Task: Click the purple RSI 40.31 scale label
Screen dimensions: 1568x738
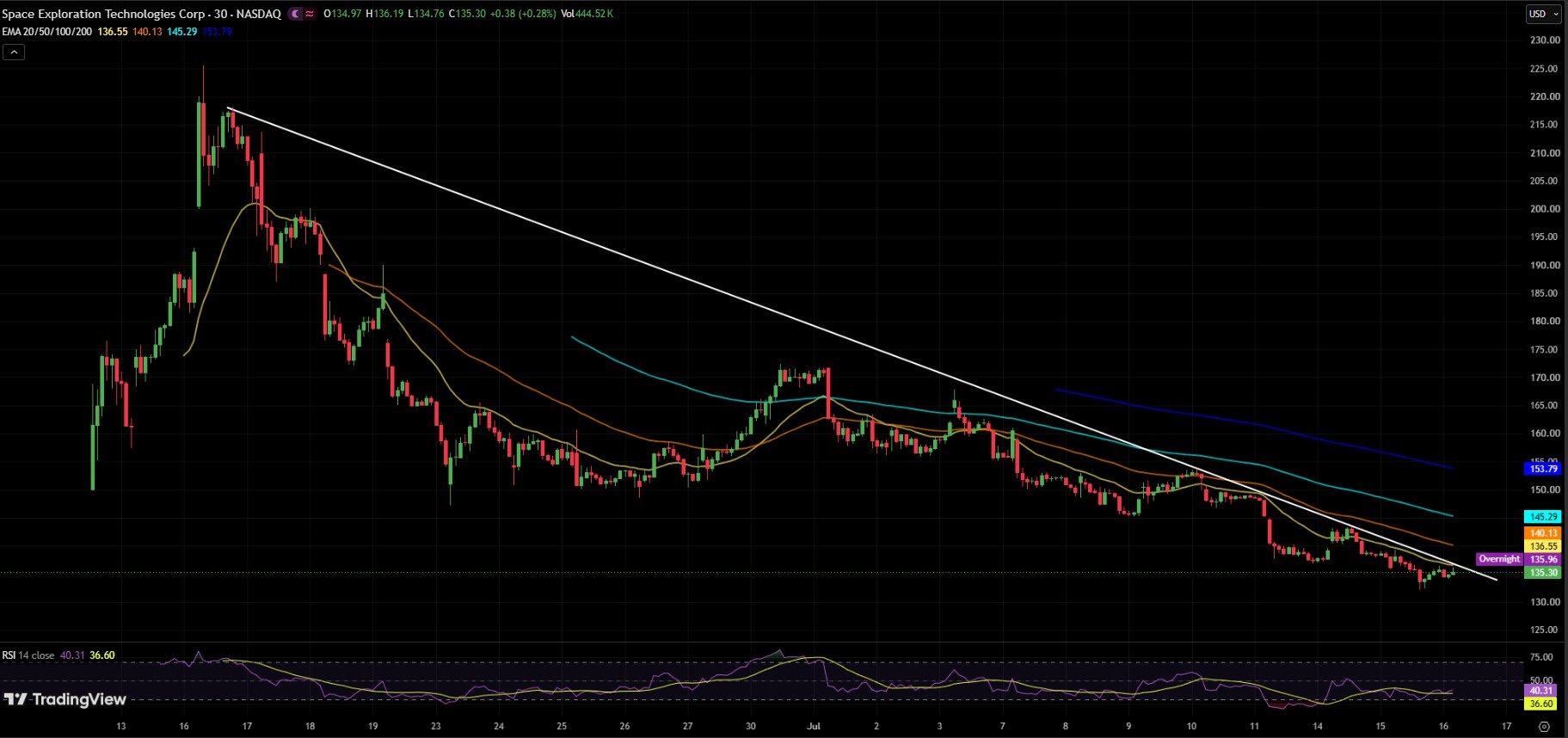Action: (1541, 691)
